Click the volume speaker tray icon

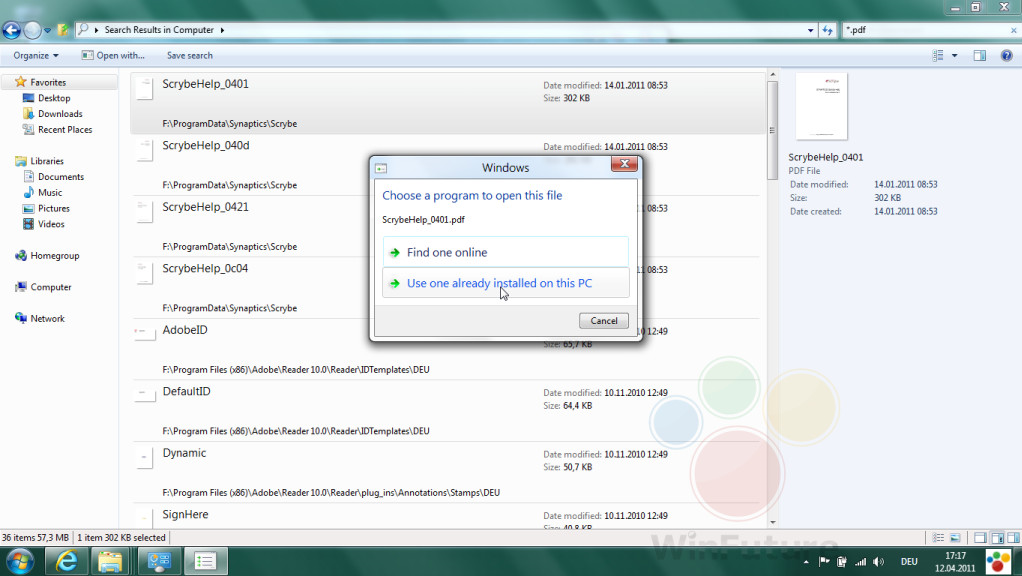(x=879, y=562)
